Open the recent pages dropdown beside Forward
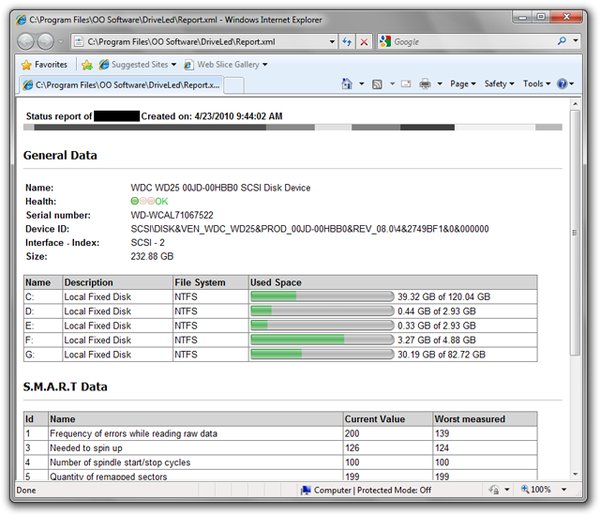600x515 pixels. 60,42
